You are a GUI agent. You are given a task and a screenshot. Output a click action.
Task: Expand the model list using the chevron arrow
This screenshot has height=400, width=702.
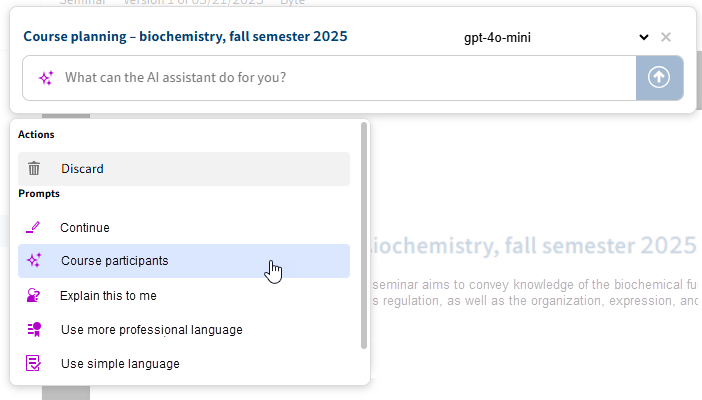click(x=644, y=37)
